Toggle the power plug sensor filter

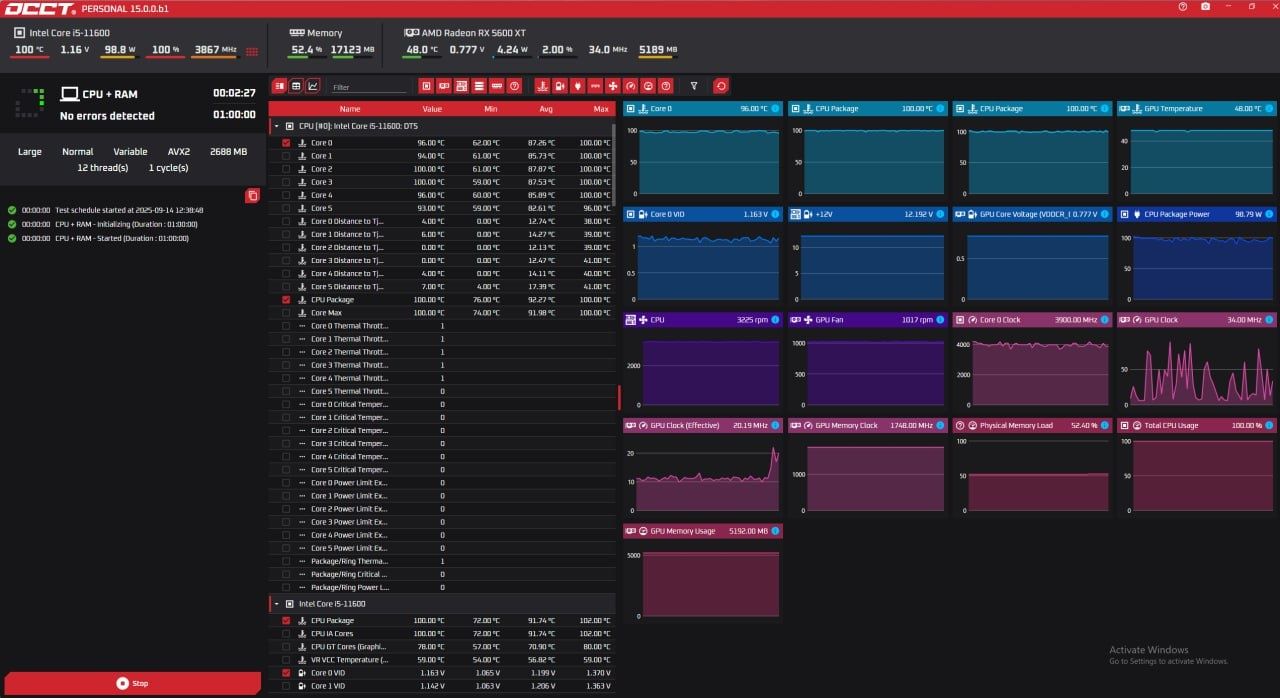(577, 86)
